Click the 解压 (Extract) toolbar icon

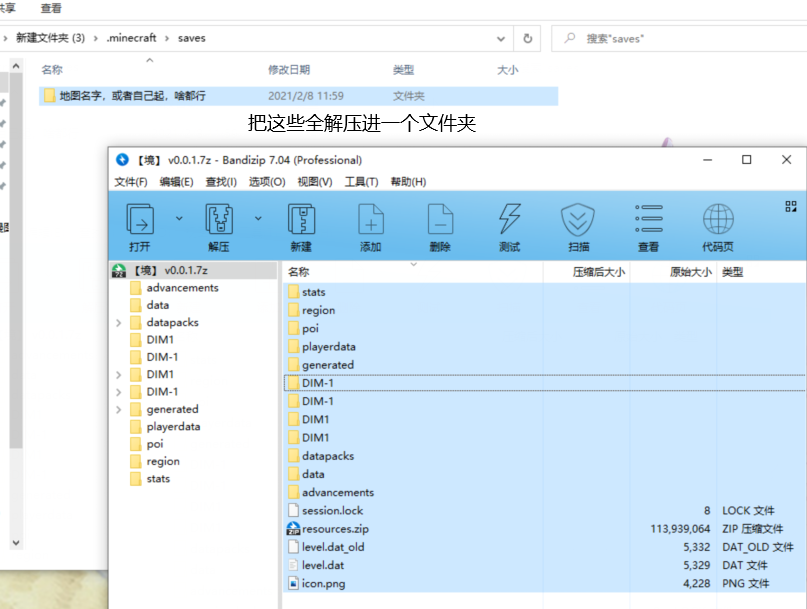click(x=218, y=220)
